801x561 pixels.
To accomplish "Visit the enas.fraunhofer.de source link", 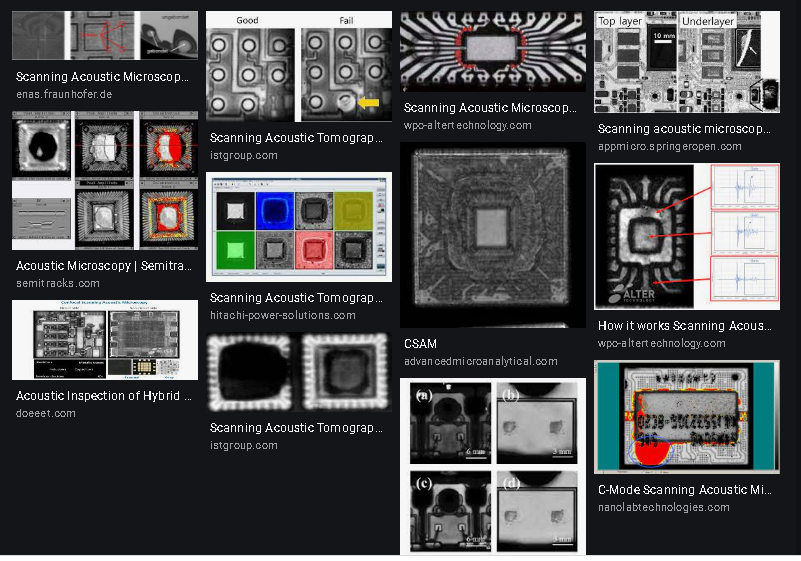I will [x=64, y=95].
